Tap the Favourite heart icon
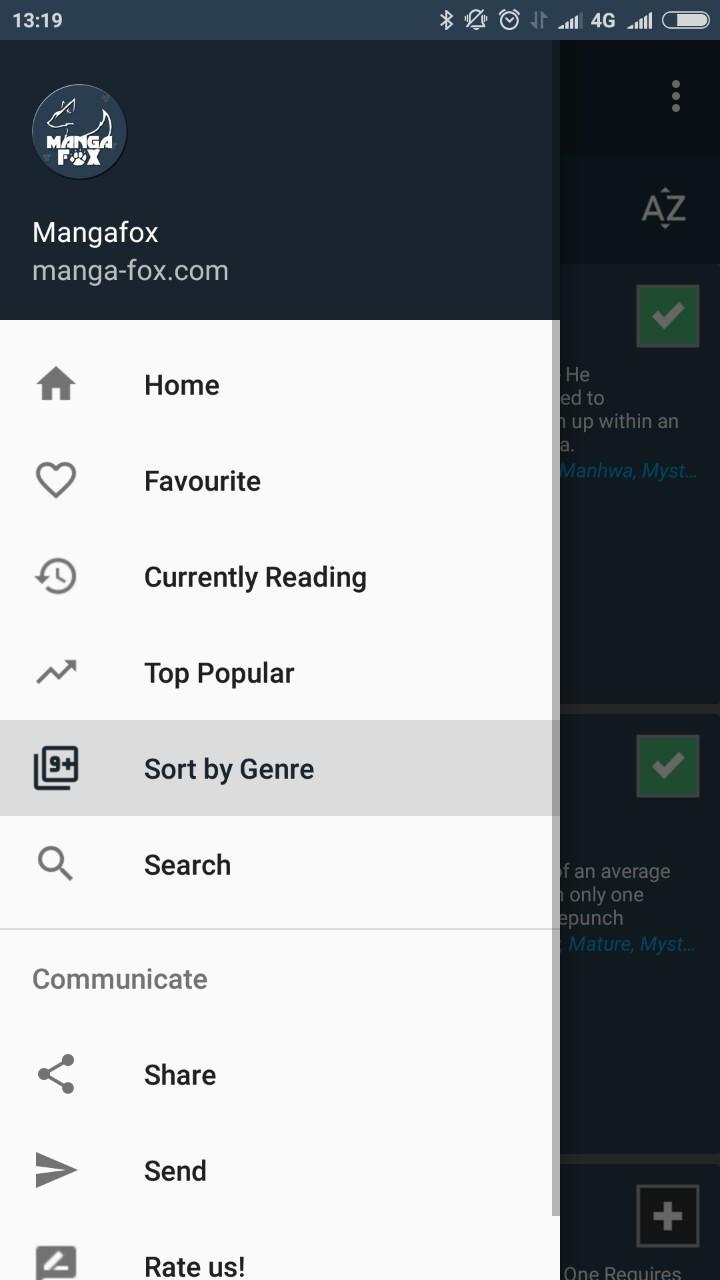 (x=56, y=481)
